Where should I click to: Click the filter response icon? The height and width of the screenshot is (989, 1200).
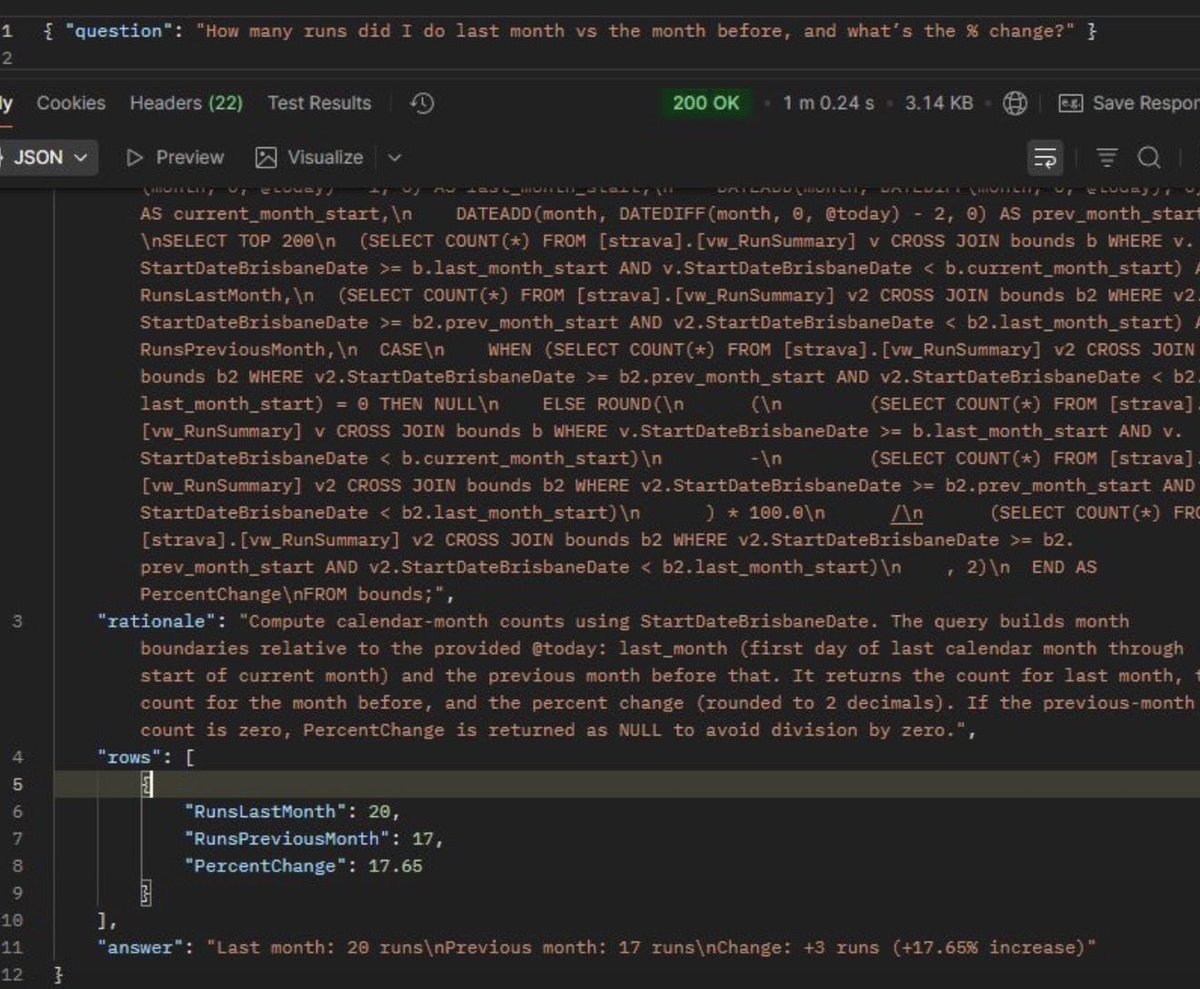1107,158
